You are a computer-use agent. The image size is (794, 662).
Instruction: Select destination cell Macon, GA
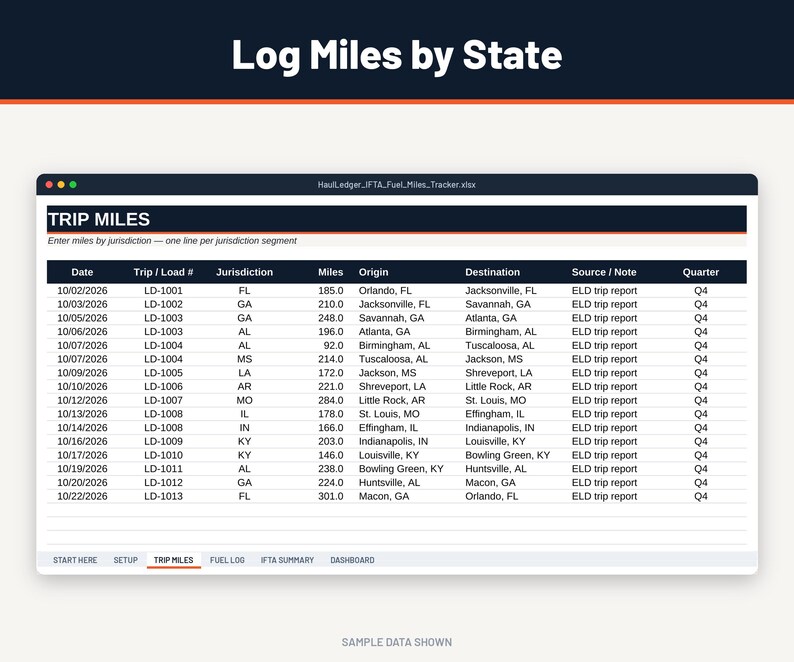pyautogui.click(x=490, y=482)
